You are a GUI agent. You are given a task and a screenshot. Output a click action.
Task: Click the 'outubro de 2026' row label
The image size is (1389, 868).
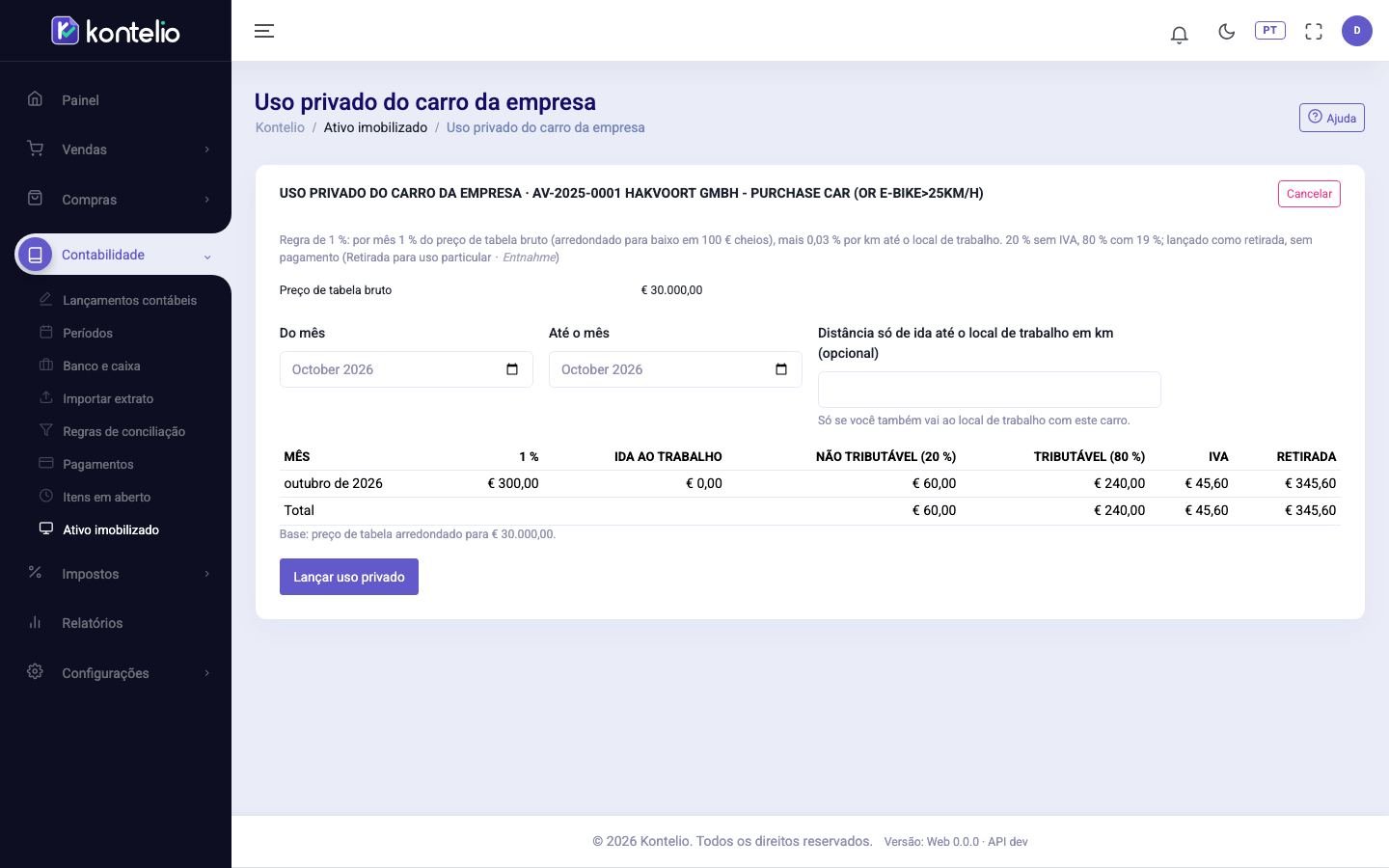(x=333, y=483)
